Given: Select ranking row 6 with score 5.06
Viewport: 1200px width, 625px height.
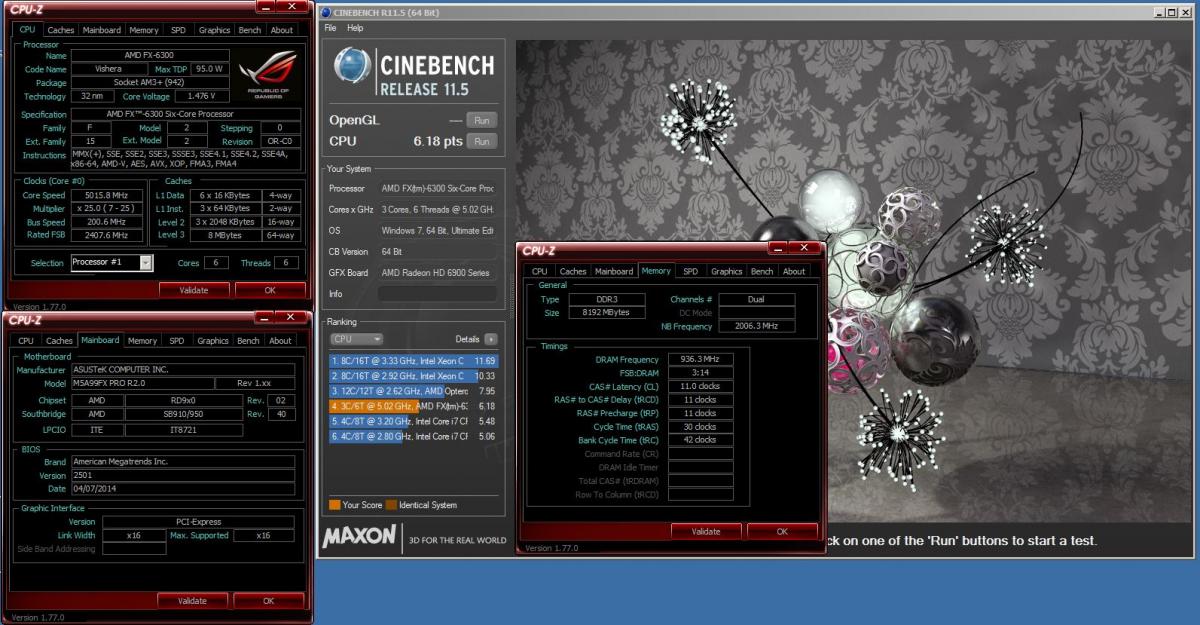Looking at the screenshot, I should (x=413, y=436).
